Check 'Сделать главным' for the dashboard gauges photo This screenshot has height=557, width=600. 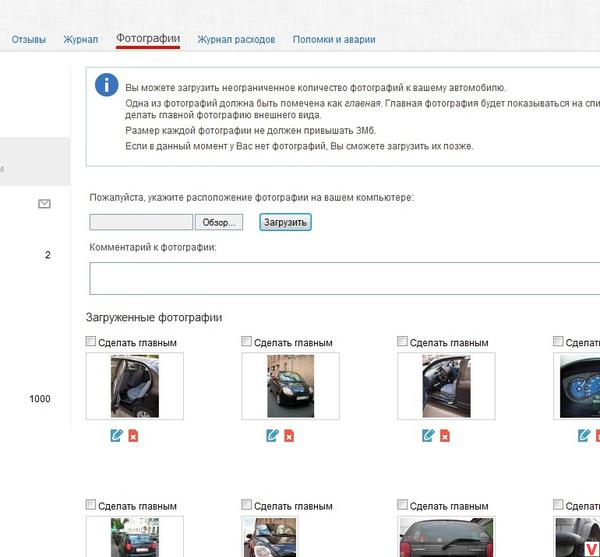[x=558, y=341]
